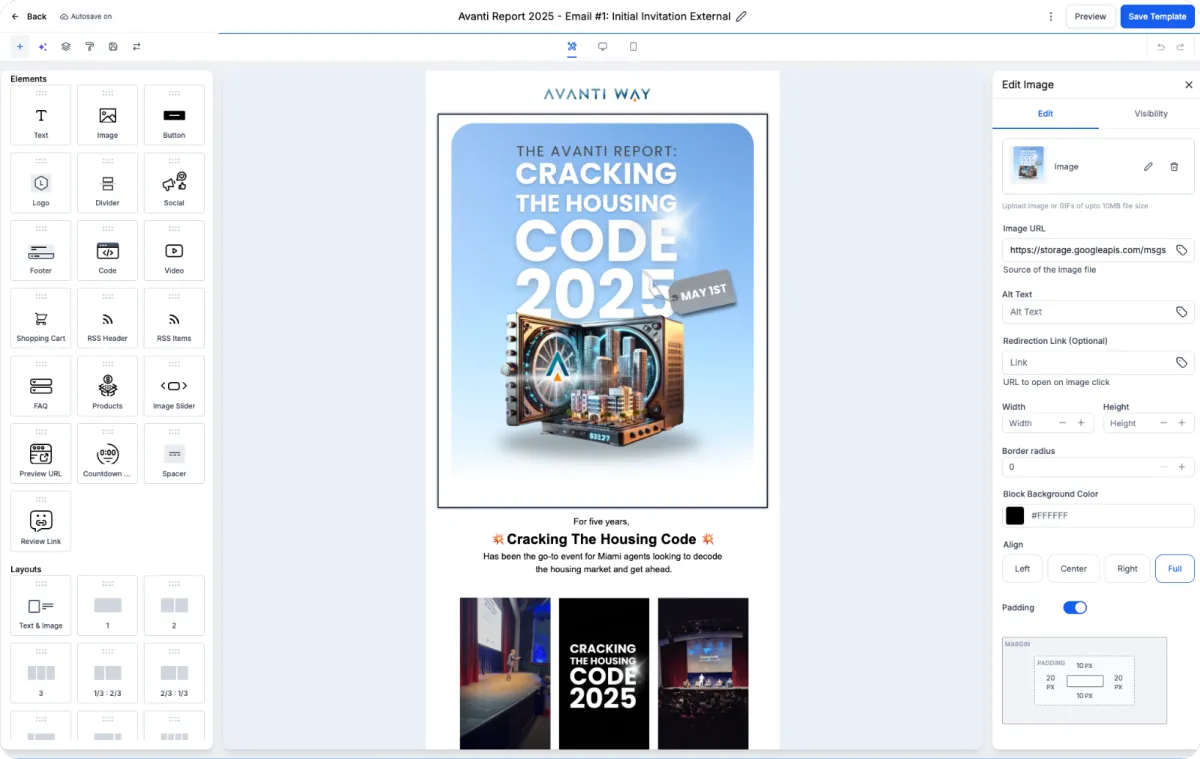This screenshot has height=759, width=1200.
Task: Increase Border radius with plus
Action: [1181, 467]
